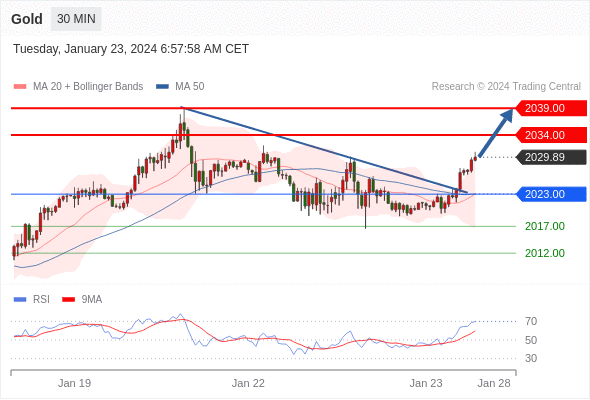Click the 2034.00 resistance price tag
Viewport: 590px width, 400px height.
click(x=551, y=135)
